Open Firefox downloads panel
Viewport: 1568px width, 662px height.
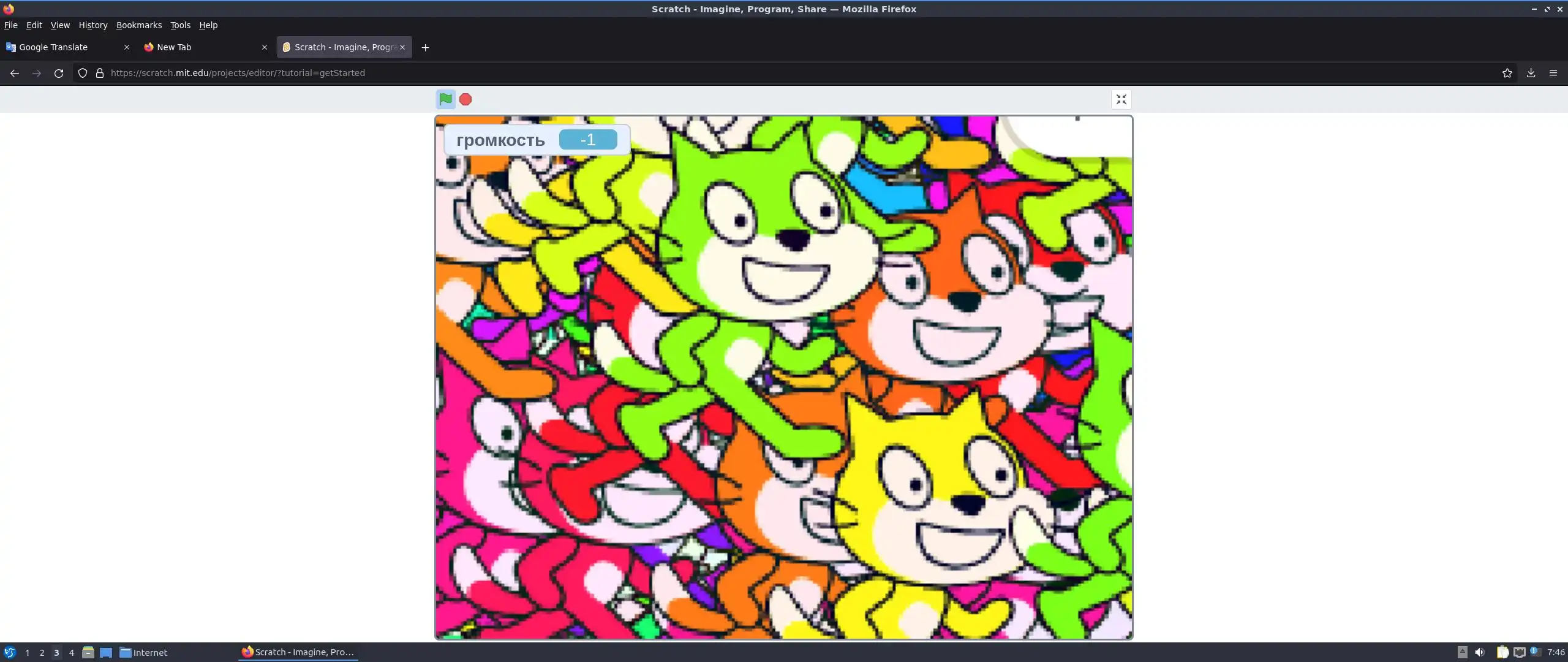(1531, 73)
